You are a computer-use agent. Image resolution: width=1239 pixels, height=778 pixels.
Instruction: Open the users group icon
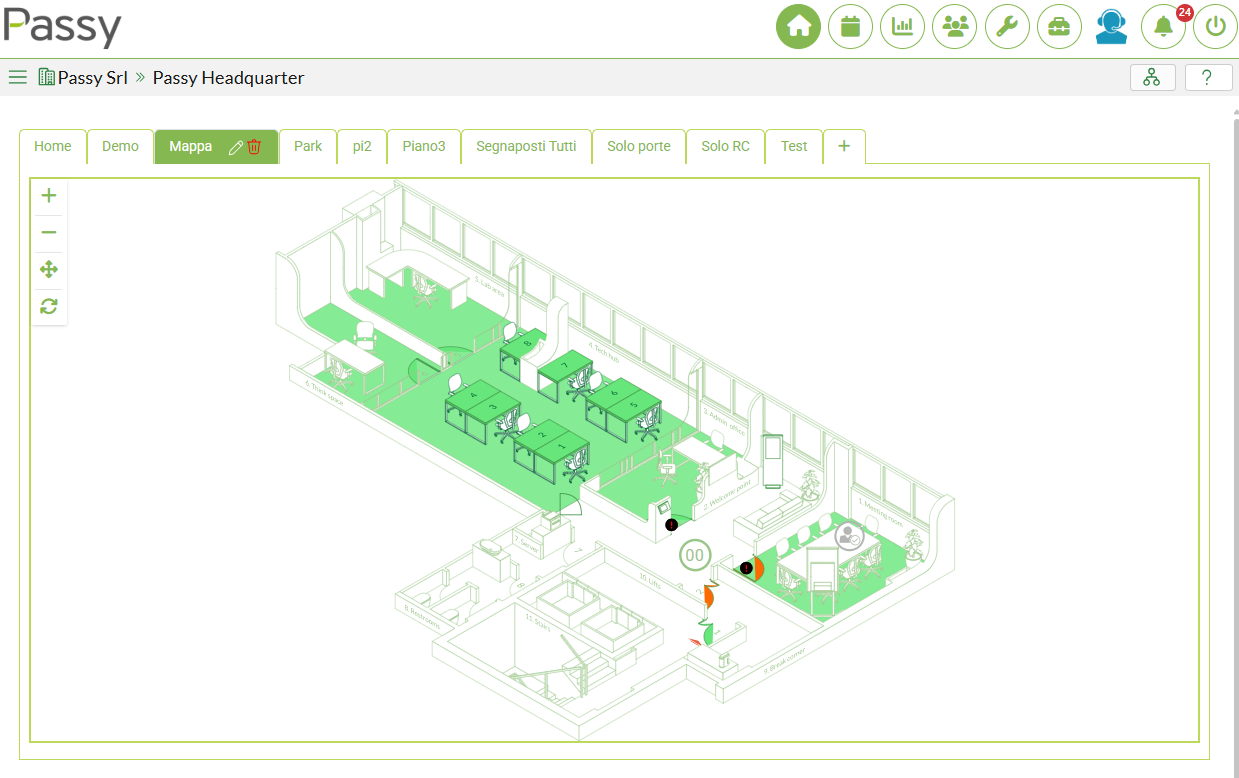click(954, 27)
